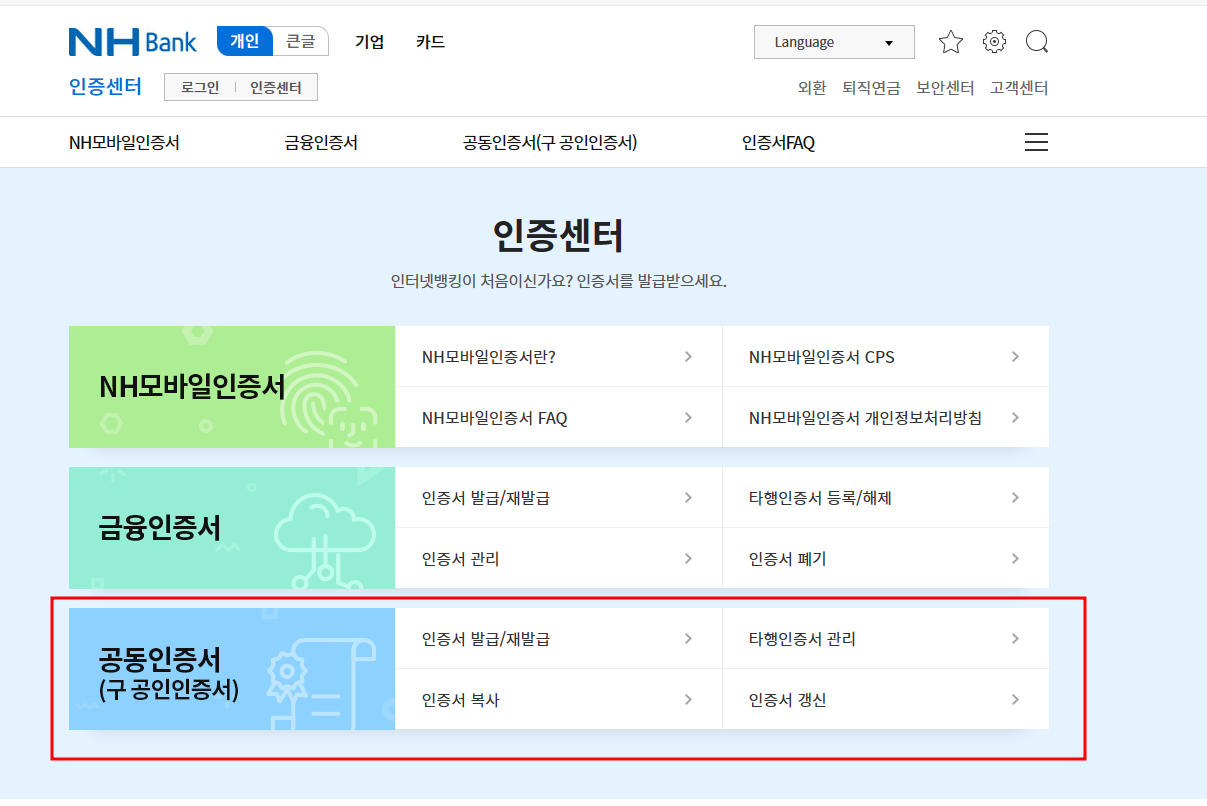Open the 보안센터 link

coord(943,88)
